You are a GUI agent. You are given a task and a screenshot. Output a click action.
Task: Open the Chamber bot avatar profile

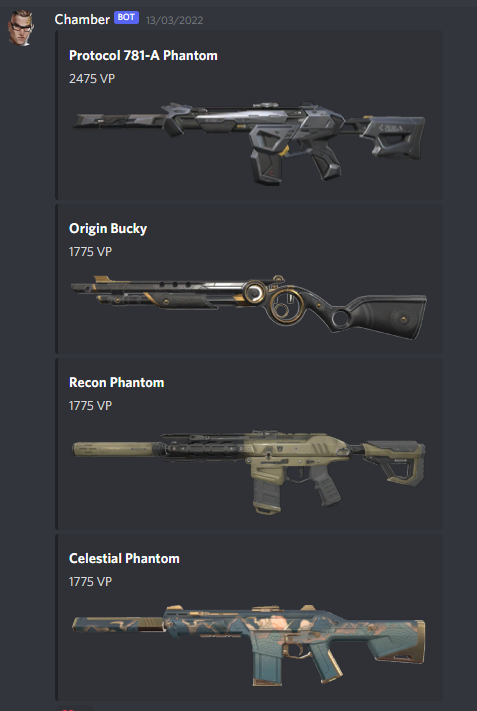20,28
